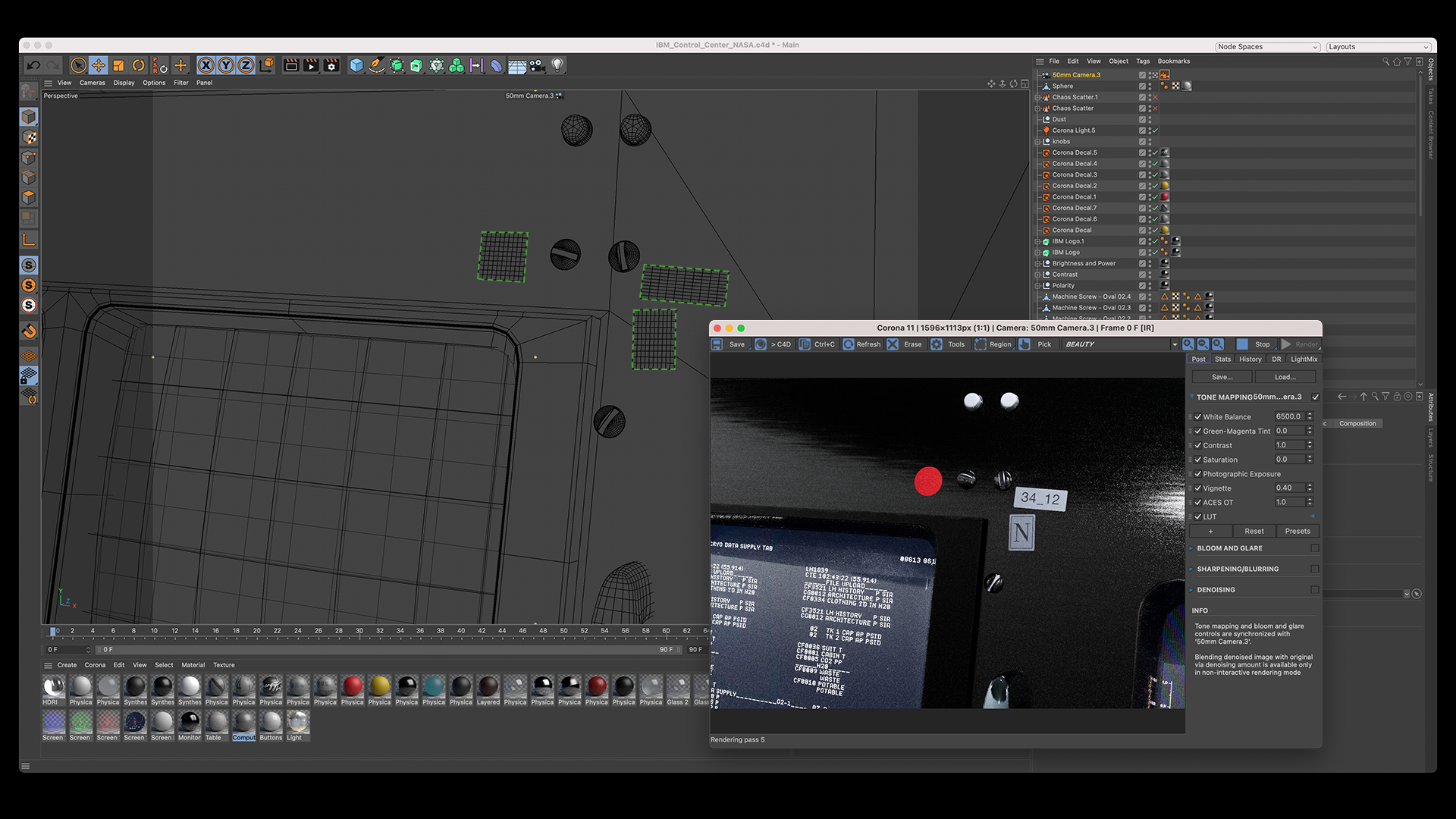Viewport: 1456px width, 819px height.
Task: Switch to the History tab in Corona VFB
Action: pos(1250,359)
